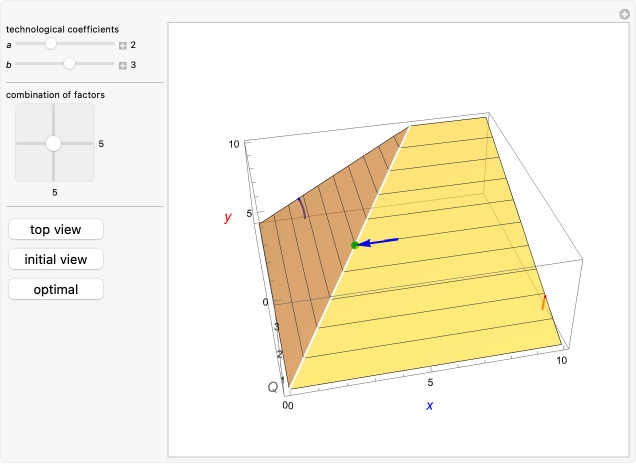Expand controls for coefficient b slider

pyautogui.click(x=123, y=65)
